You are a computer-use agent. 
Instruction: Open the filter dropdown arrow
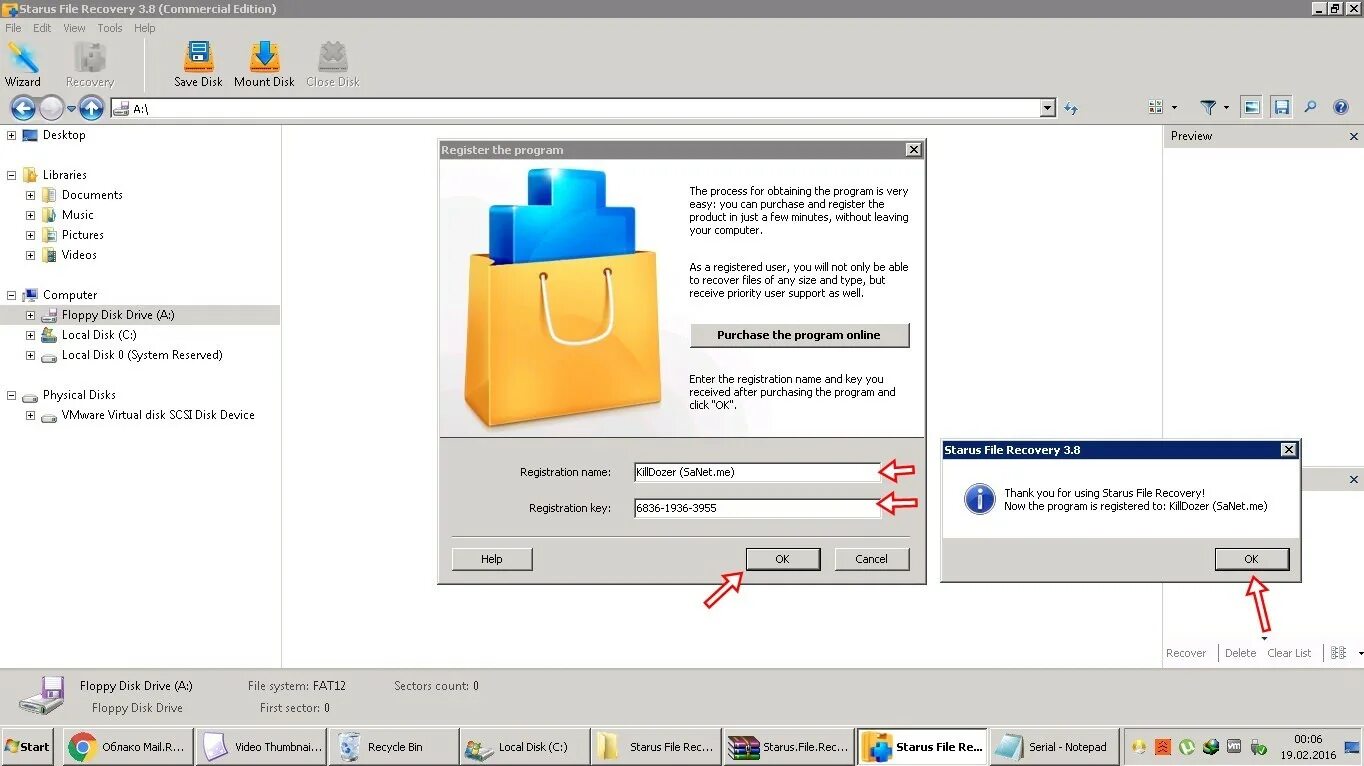click(1226, 108)
